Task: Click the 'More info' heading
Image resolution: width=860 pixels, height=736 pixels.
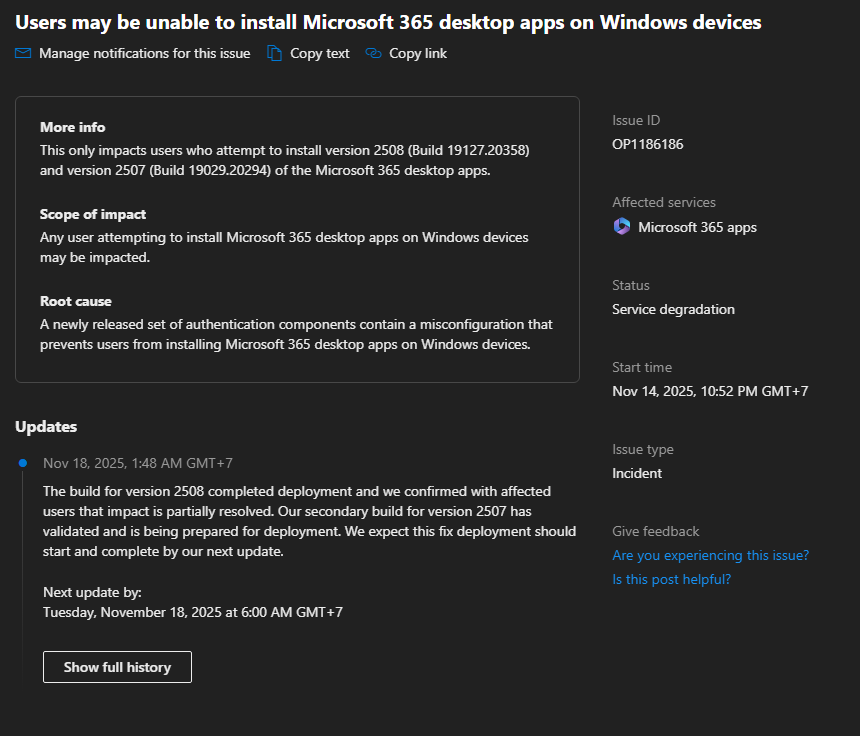Action: pos(72,127)
